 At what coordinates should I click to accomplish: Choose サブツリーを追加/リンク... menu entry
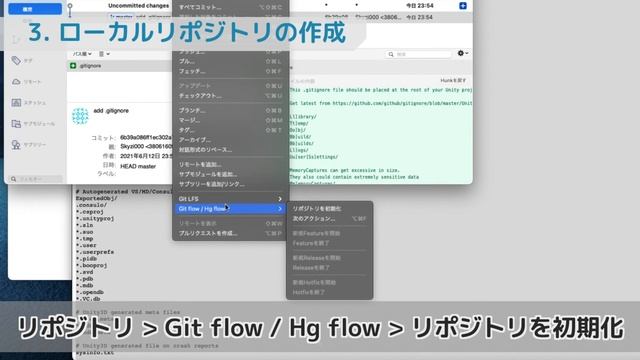point(230,184)
